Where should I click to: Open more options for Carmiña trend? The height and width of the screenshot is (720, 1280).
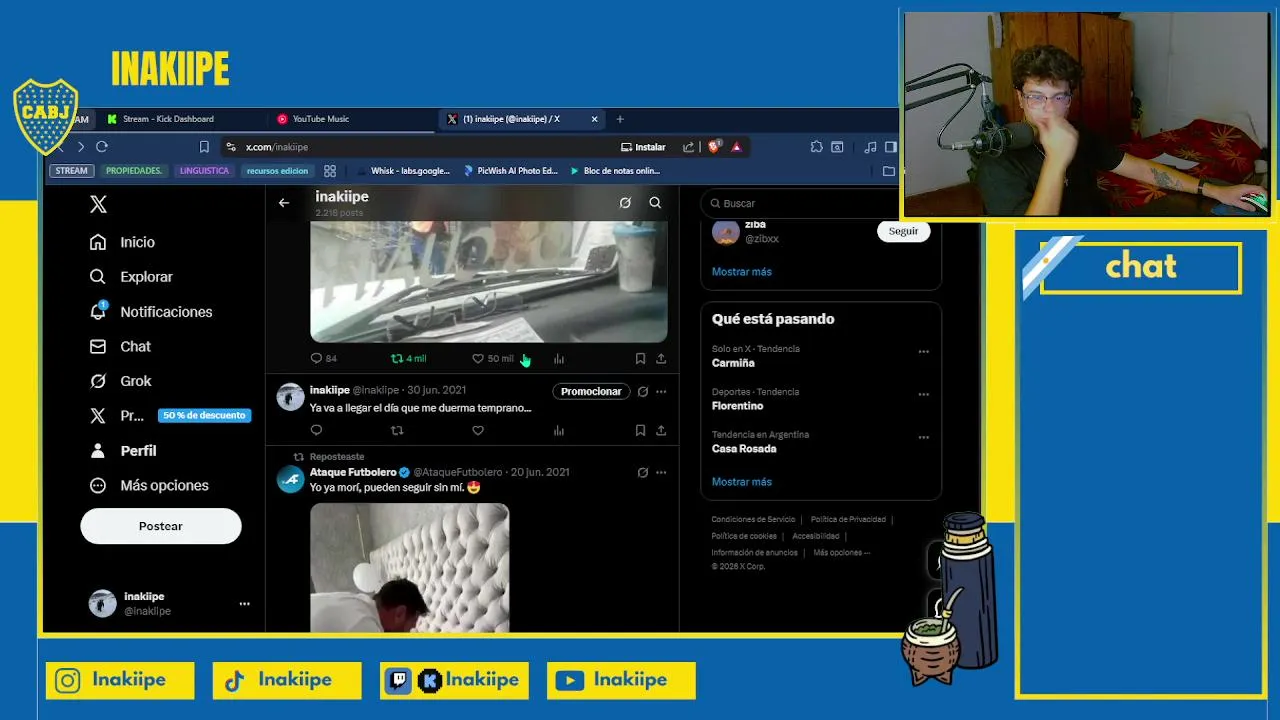(923, 351)
